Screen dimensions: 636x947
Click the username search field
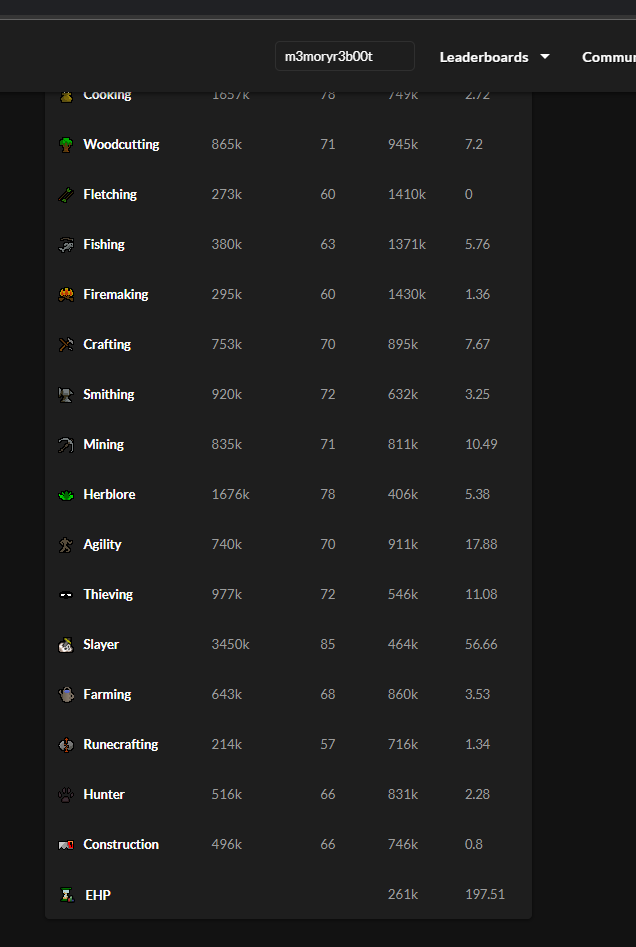[x=345, y=56]
